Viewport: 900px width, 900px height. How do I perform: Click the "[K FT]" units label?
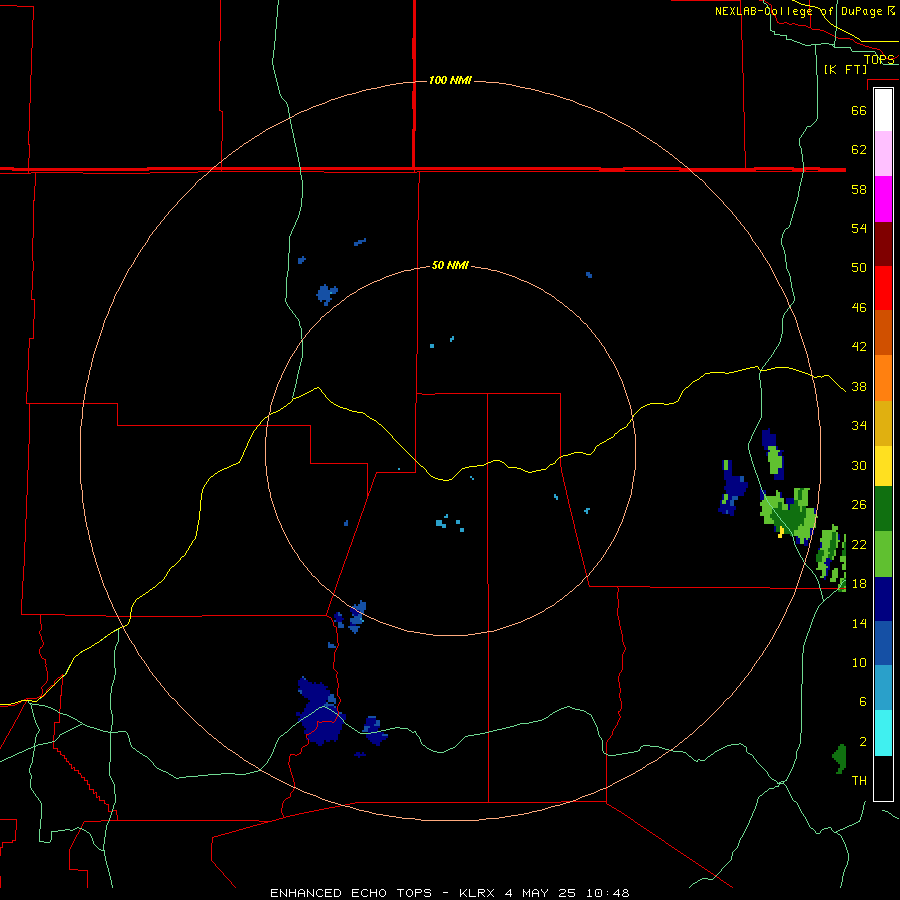[845, 69]
